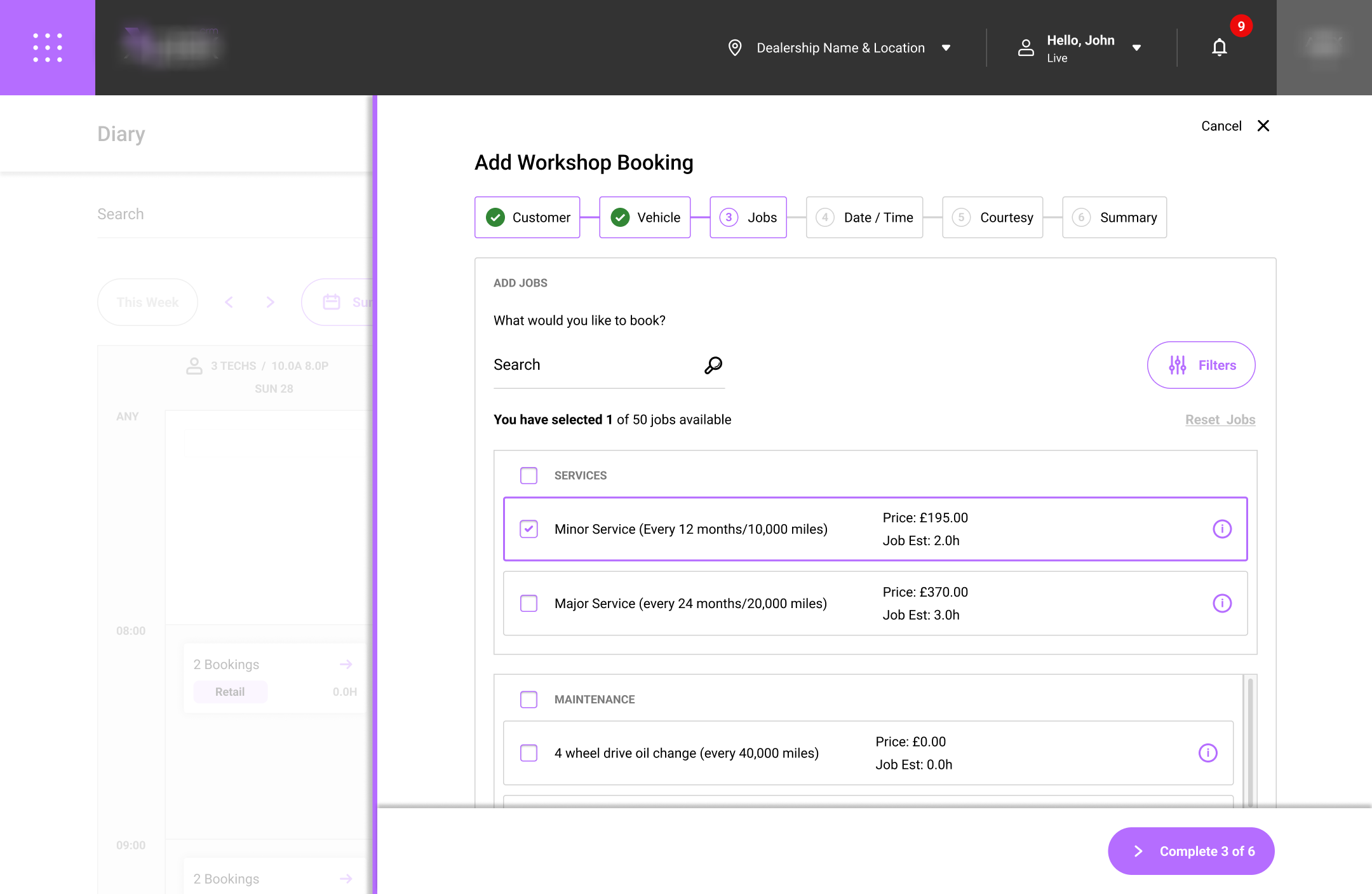
Task: Switch to the Date / Time step
Action: (x=864, y=217)
